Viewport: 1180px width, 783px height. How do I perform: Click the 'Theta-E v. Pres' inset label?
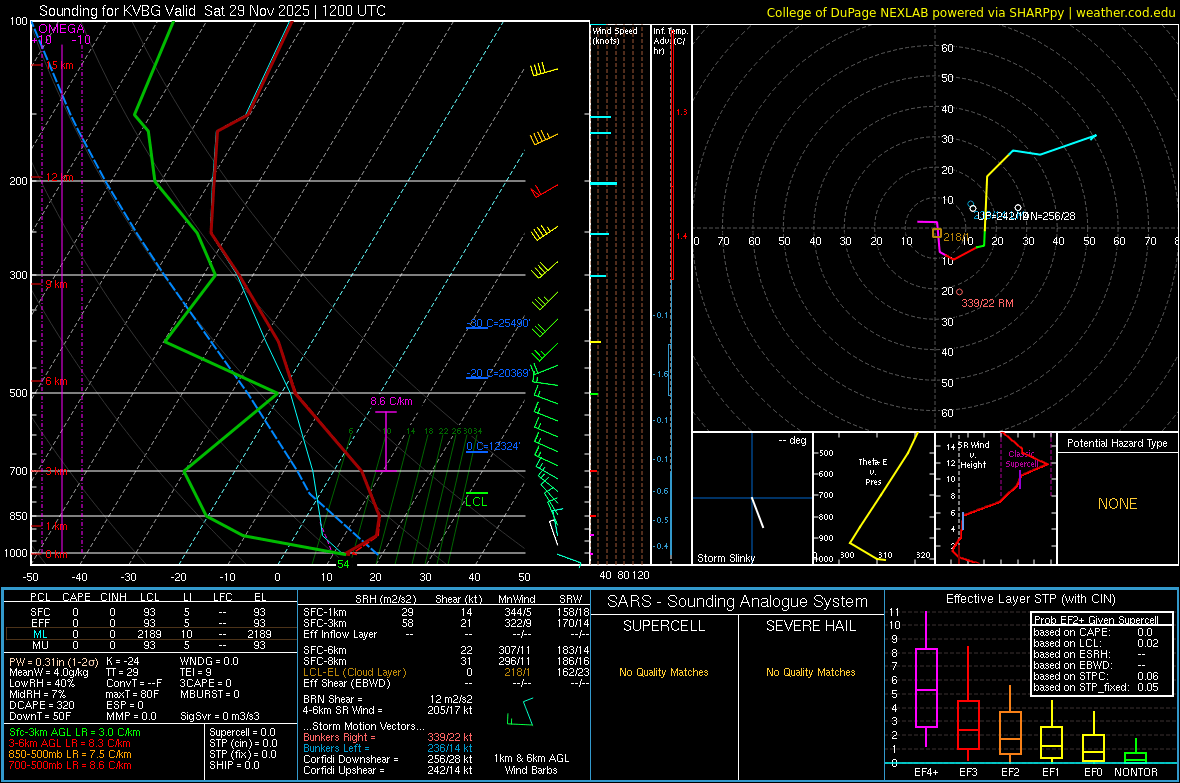pos(873,471)
